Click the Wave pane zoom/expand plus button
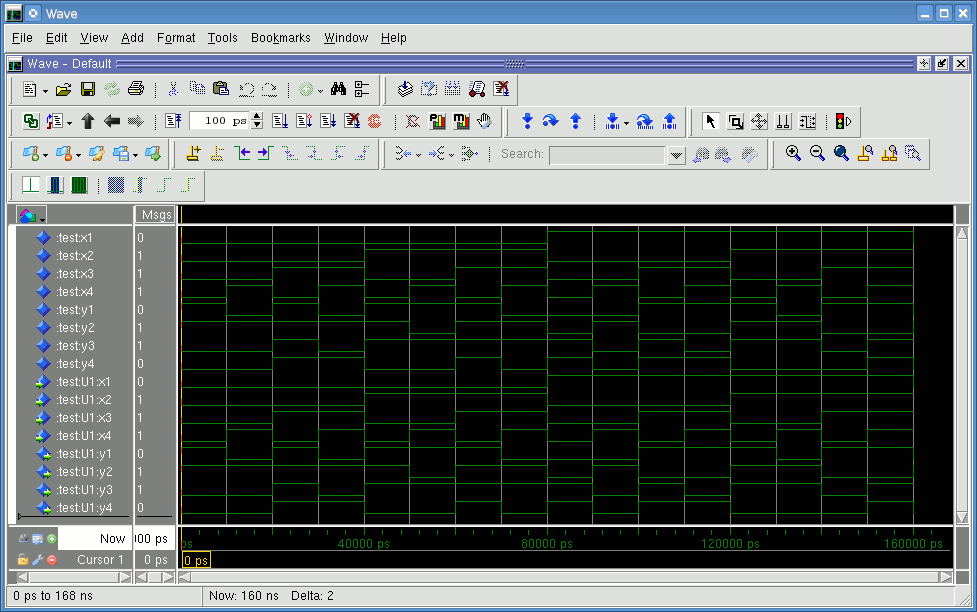Screen dimensions: 977x612 tap(924, 64)
